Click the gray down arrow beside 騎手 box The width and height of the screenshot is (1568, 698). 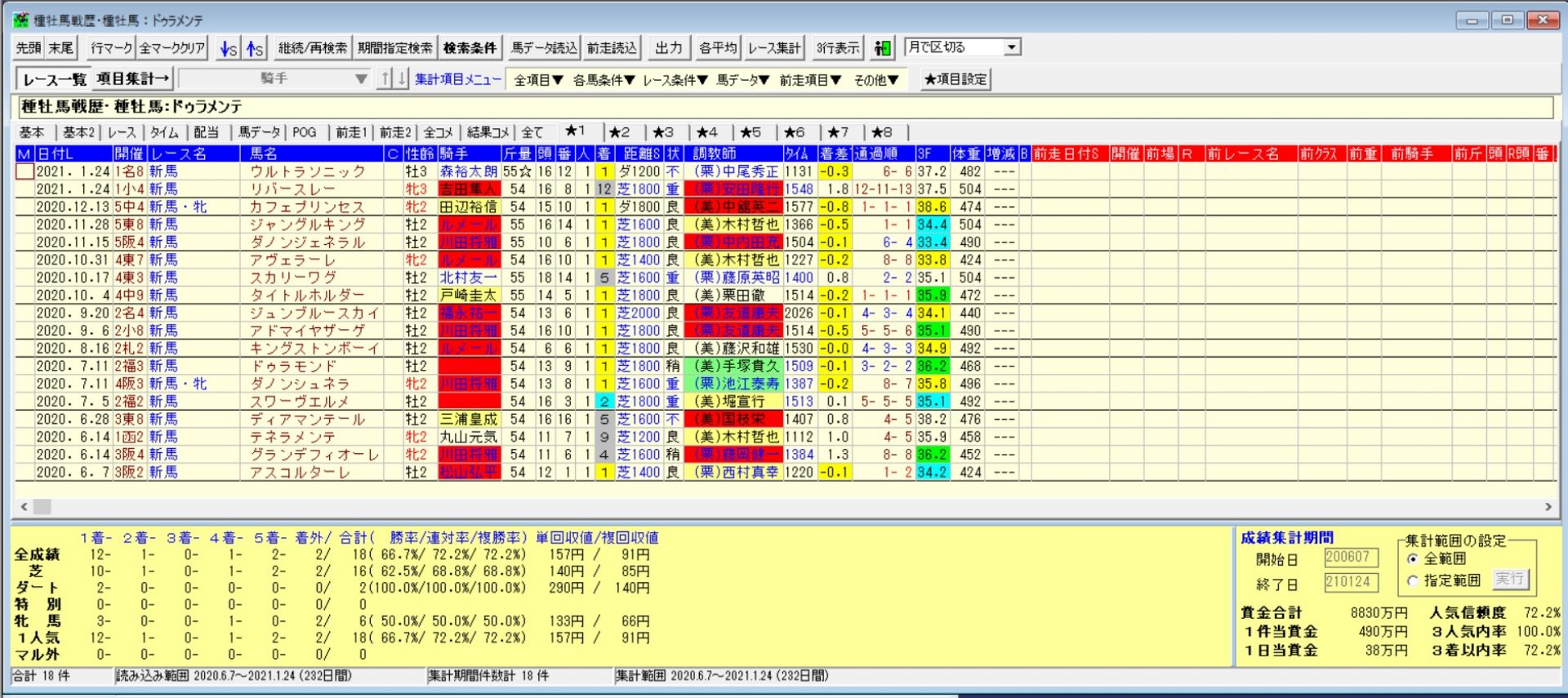401,78
